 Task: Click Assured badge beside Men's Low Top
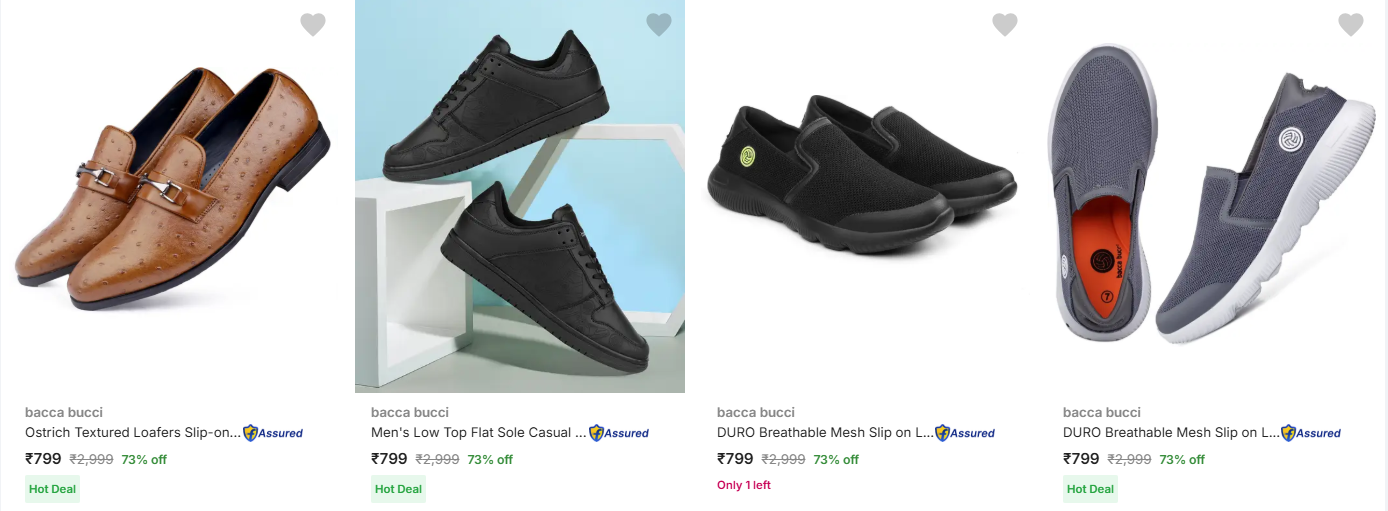[x=619, y=433]
